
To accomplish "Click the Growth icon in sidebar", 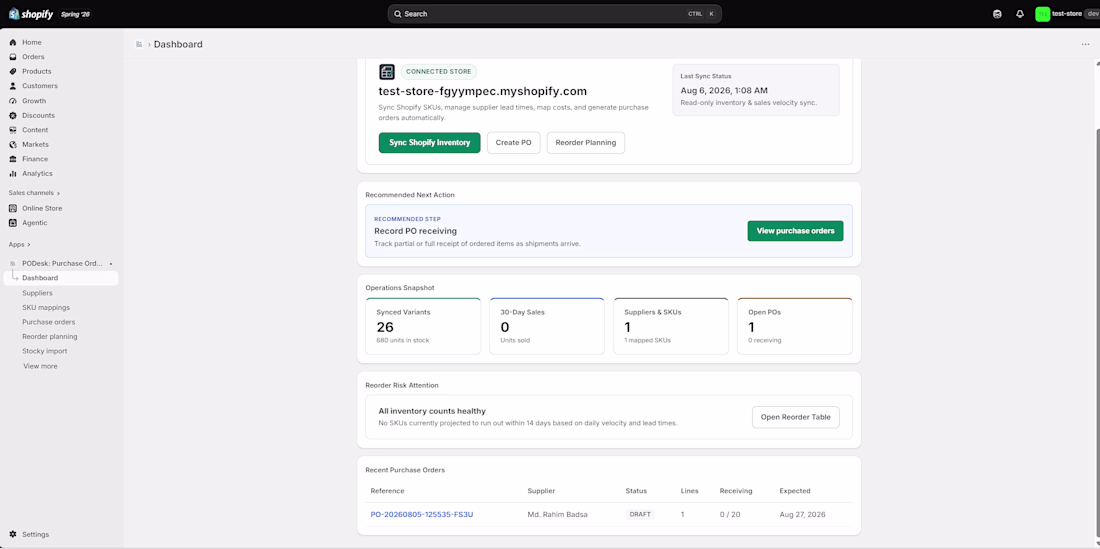I will (x=13, y=101).
